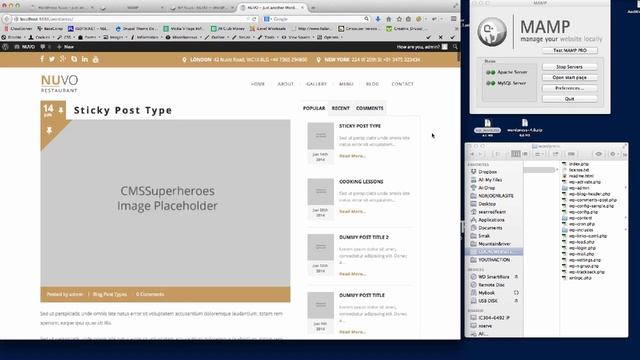This screenshot has height=360, width=640.
Task: Switch to the Popular tab
Action: [x=314, y=108]
